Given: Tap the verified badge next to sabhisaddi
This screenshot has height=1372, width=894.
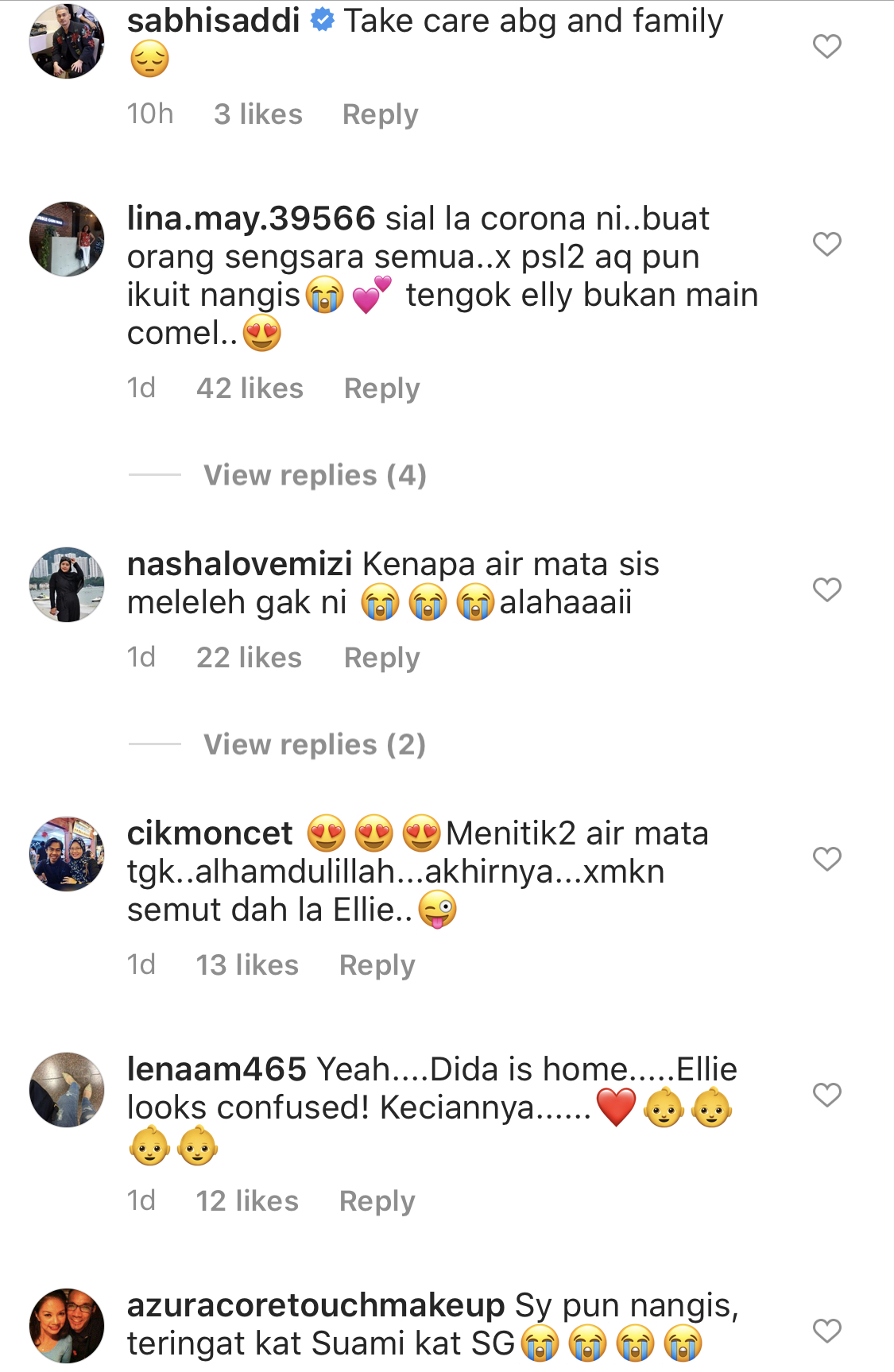Looking at the screenshot, I should [322, 21].
